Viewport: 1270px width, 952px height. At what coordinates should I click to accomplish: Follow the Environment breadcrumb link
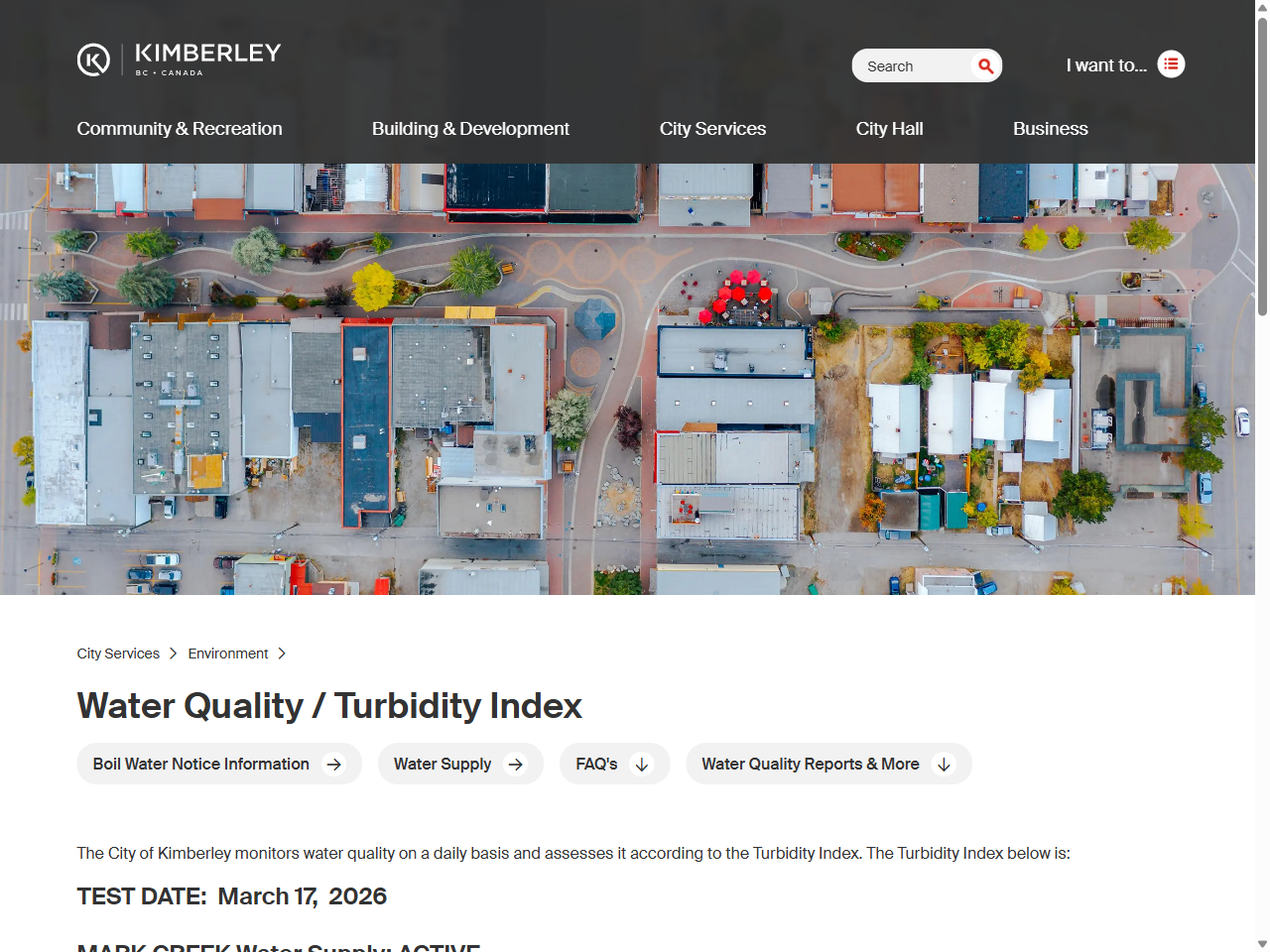click(x=228, y=654)
